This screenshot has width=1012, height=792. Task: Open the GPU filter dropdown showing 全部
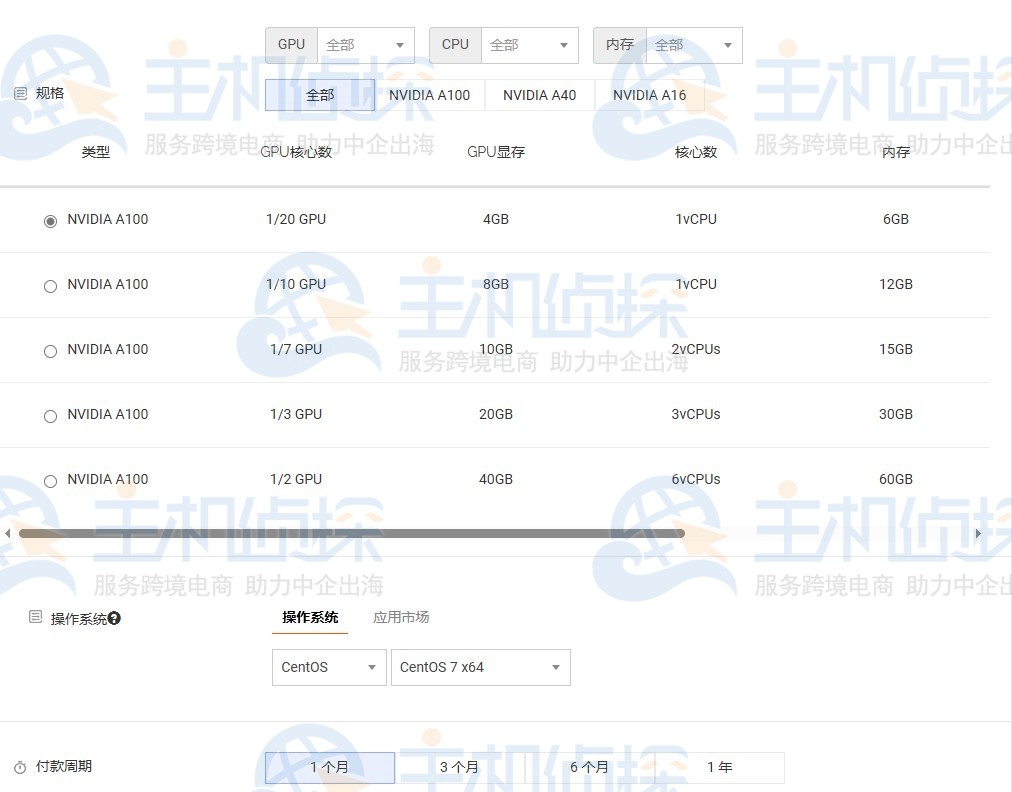click(366, 44)
